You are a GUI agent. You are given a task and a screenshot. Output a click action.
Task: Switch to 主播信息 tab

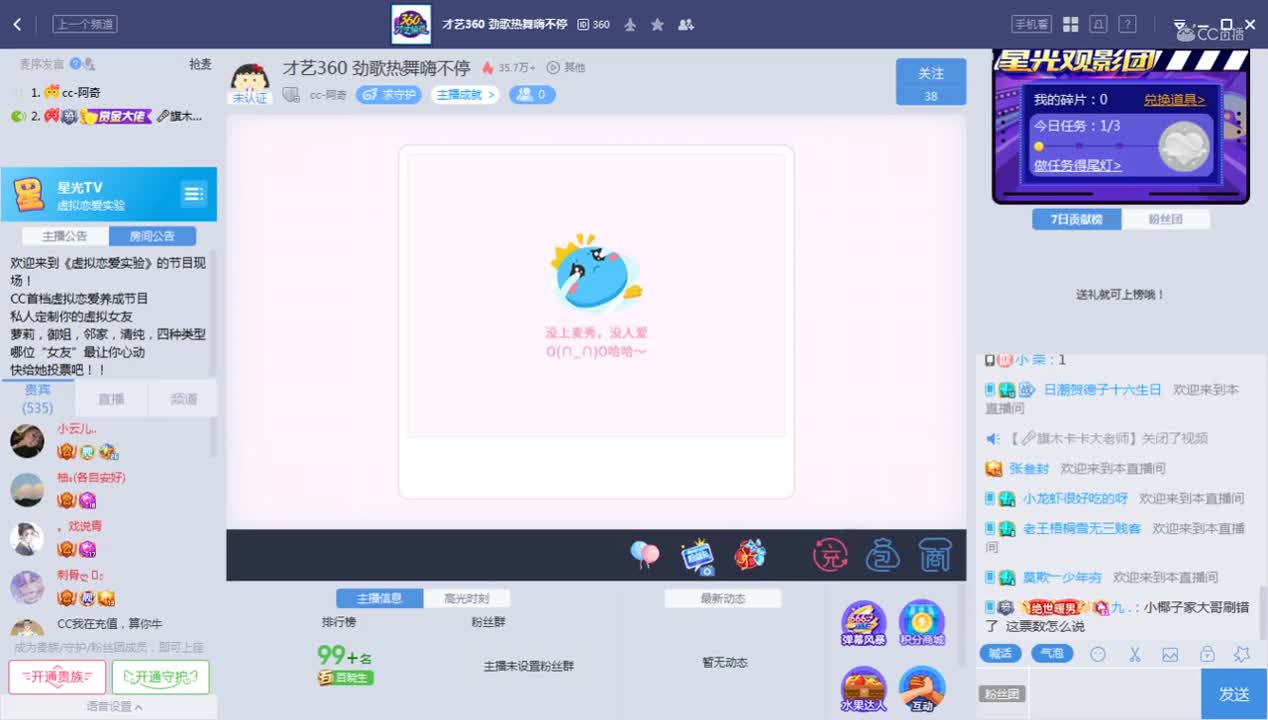point(379,598)
